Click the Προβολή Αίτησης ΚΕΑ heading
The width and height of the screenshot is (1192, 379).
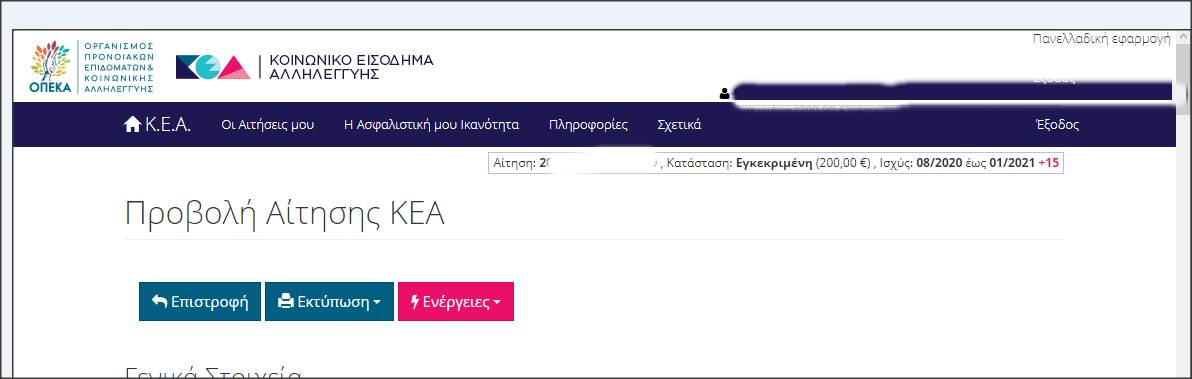(x=284, y=213)
